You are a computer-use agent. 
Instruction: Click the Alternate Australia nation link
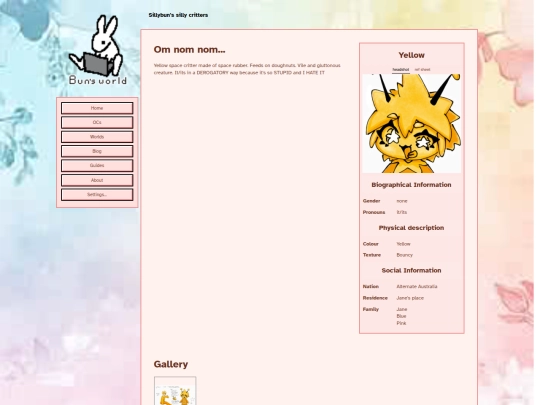point(417,287)
